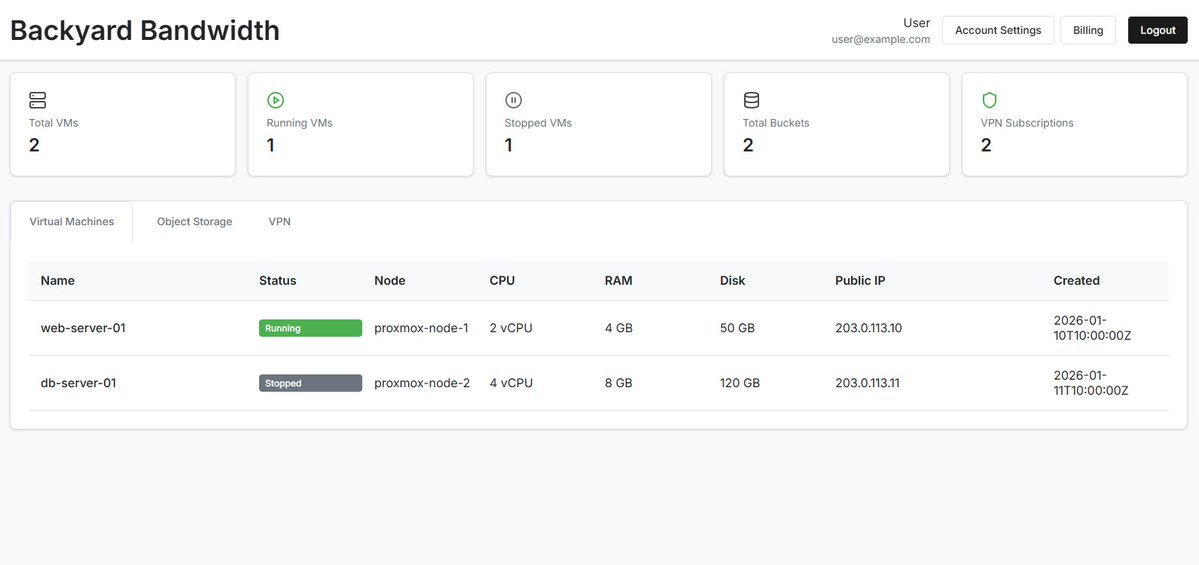Click the Total VMs server icon

tap(37, 100)
